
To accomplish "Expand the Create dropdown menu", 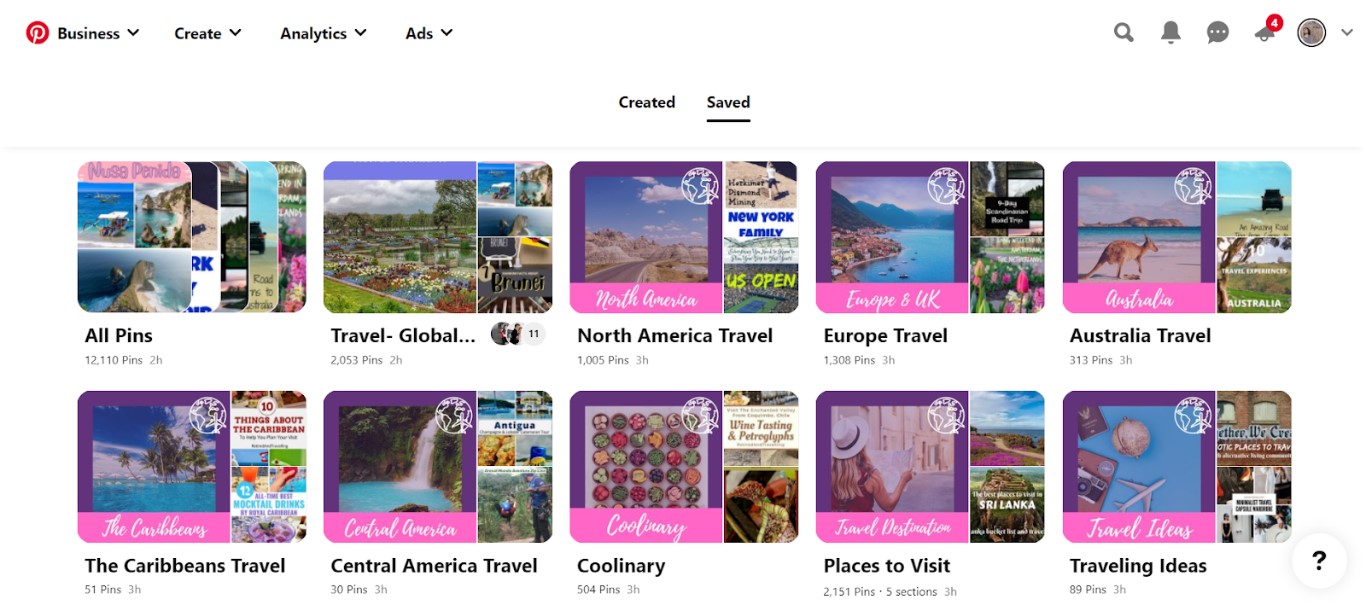I will pyautogui.click(x=208, y=33).
